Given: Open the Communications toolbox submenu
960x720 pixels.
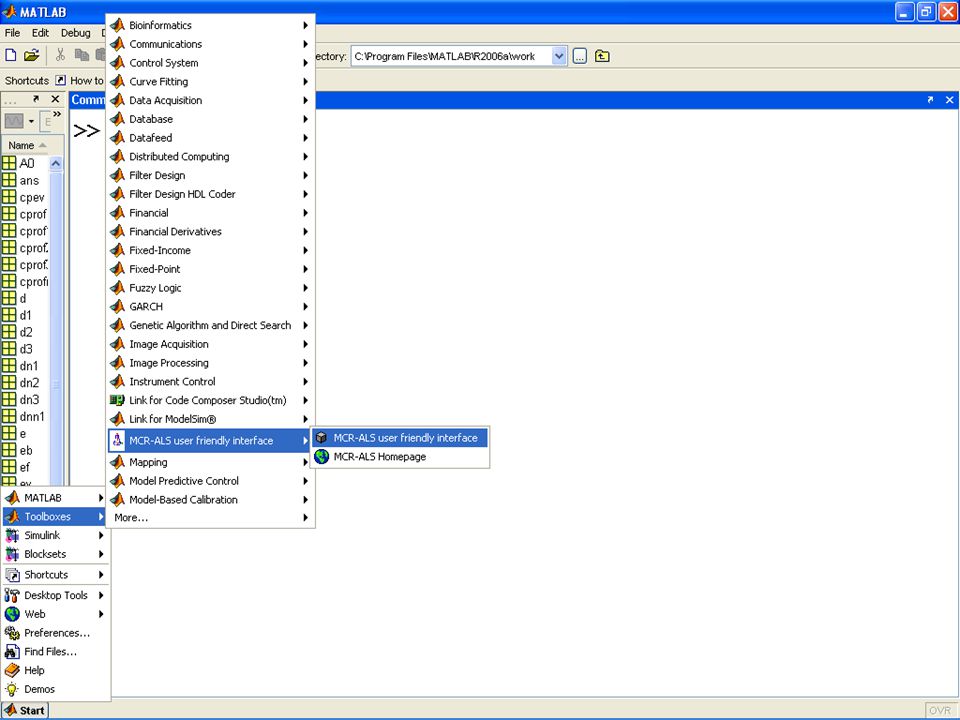Looking at the screenshot, I should (x=210, y=44).
